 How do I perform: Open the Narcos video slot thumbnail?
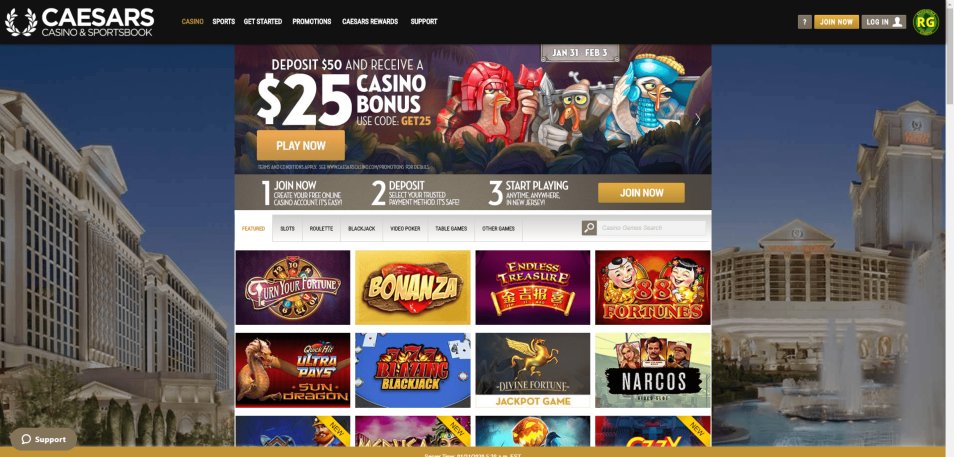[x=653, y=370]
